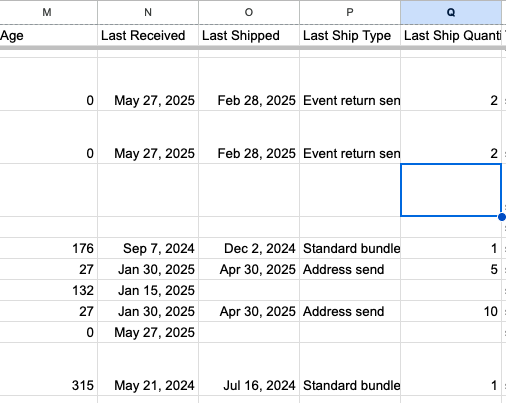Click the blue fill handle on selected cell
Image resolution: width=506 pixels, height=403 pixels.
(502, 217)
